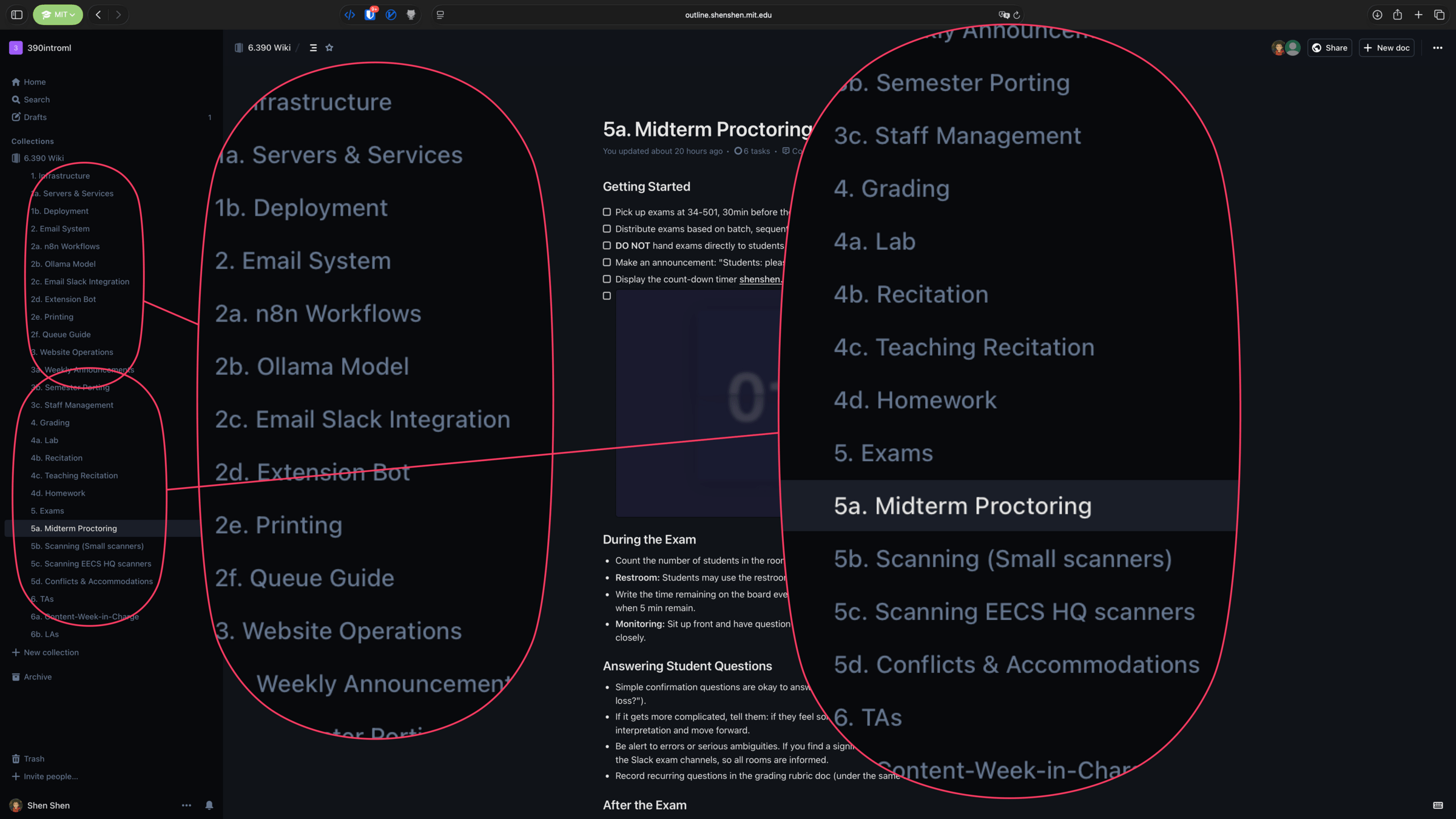Check the 'Pick up exams at 34-501' task

[607, 212]
